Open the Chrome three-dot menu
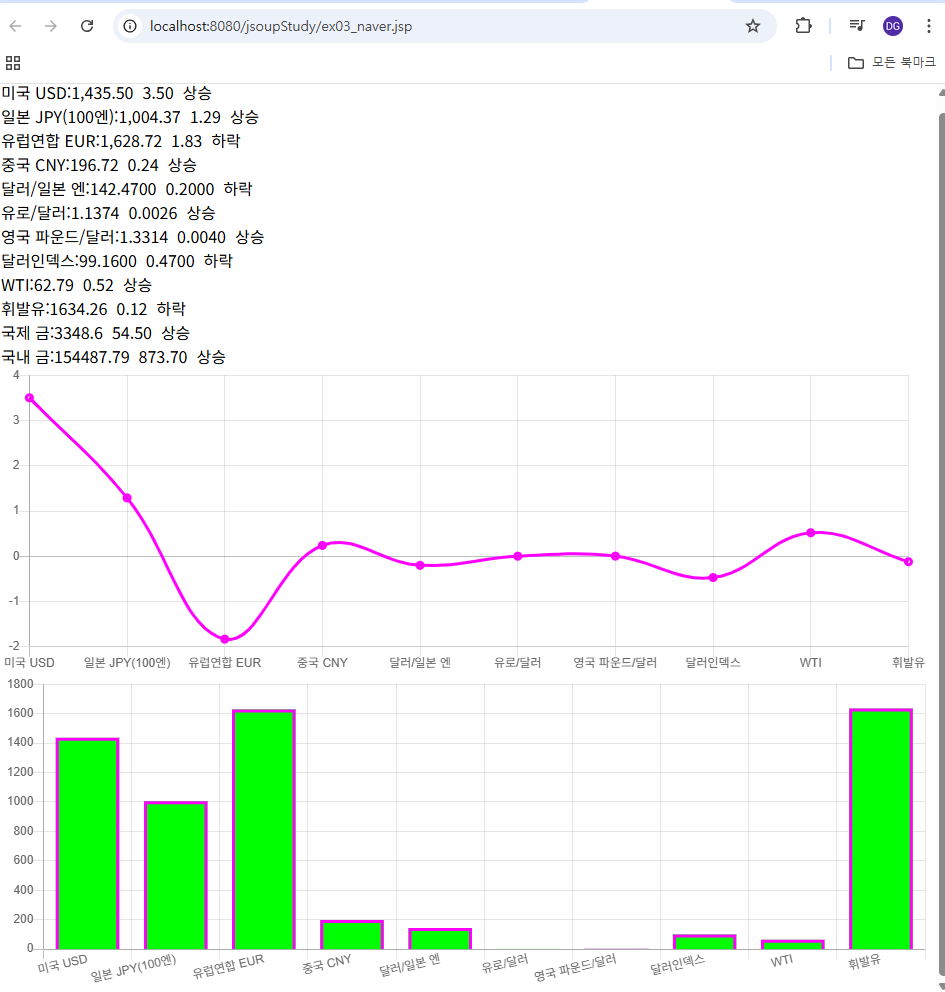The image size is (945, 992). pos(929,26)
